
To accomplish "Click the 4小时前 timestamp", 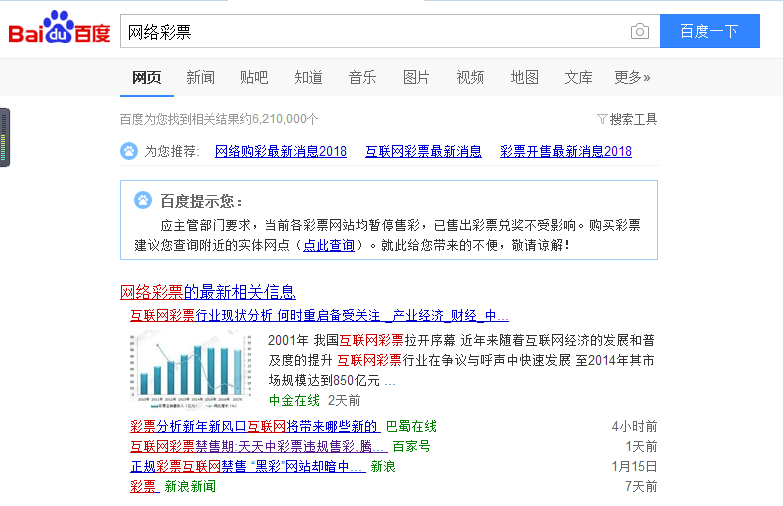I will tap(634, 427).
